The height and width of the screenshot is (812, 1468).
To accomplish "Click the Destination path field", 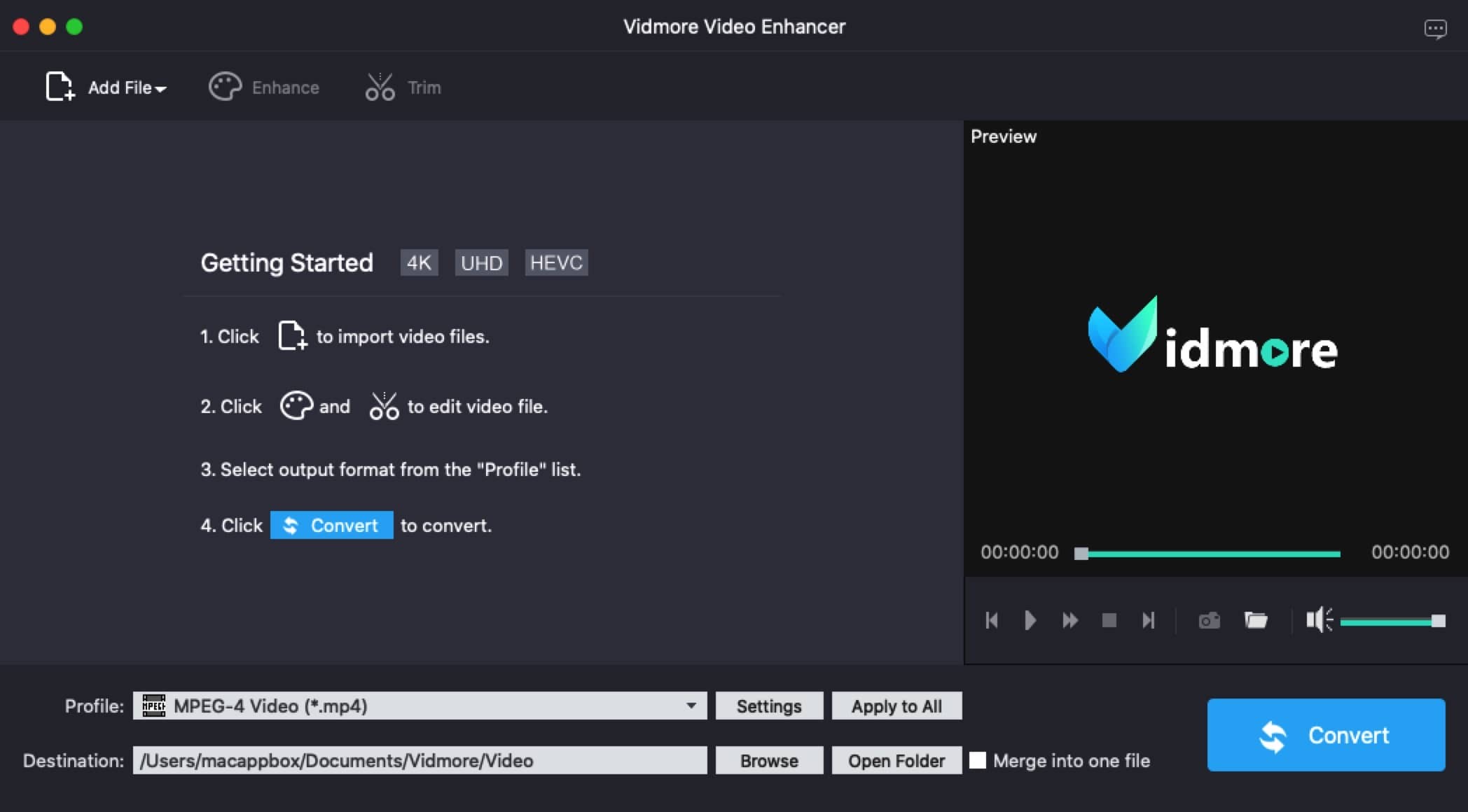I will click(420, 760).
